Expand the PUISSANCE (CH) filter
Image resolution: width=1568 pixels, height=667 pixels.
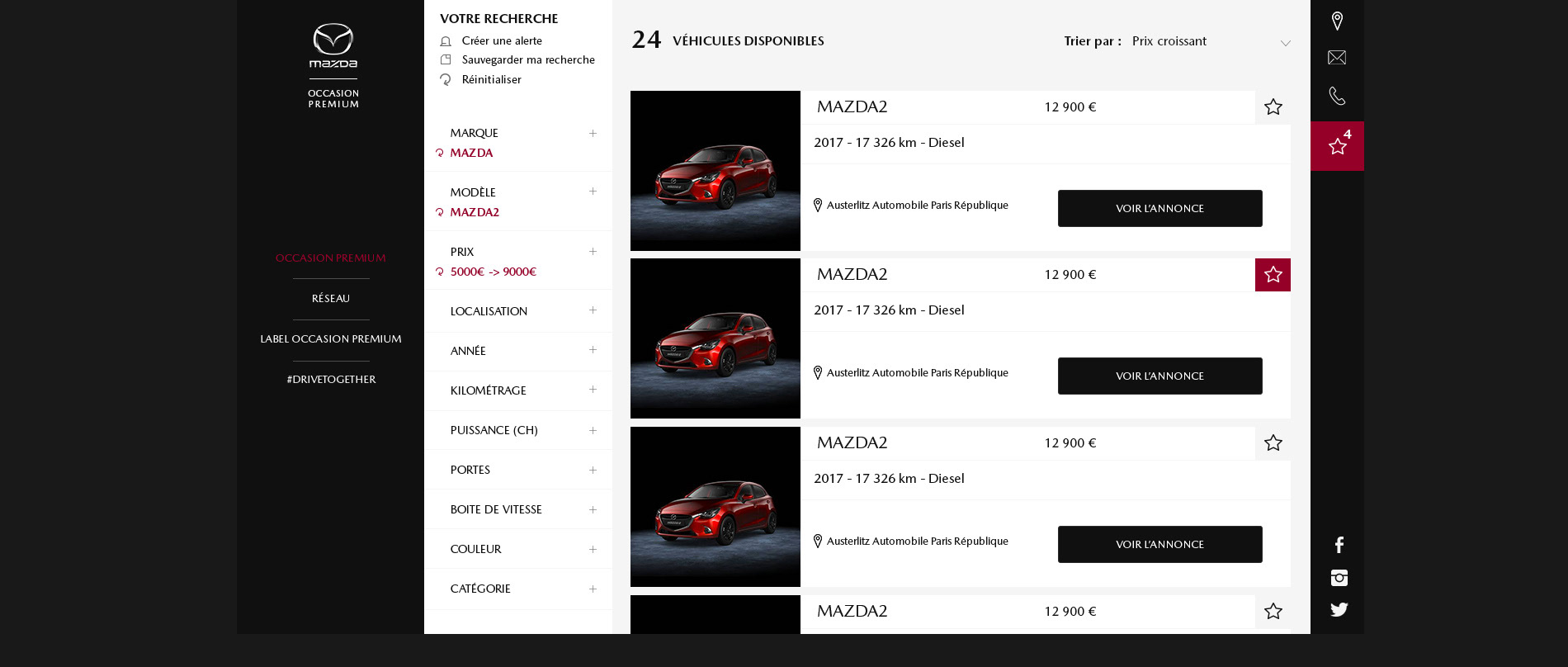593,430
